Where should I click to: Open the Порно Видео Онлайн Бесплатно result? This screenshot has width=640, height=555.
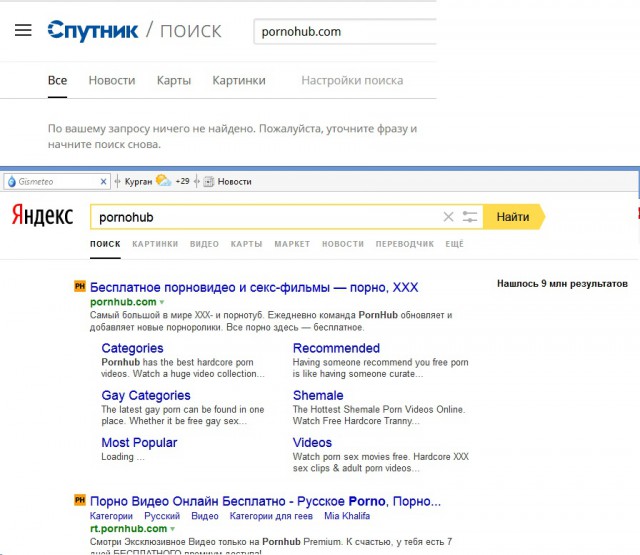click(265, 501)
